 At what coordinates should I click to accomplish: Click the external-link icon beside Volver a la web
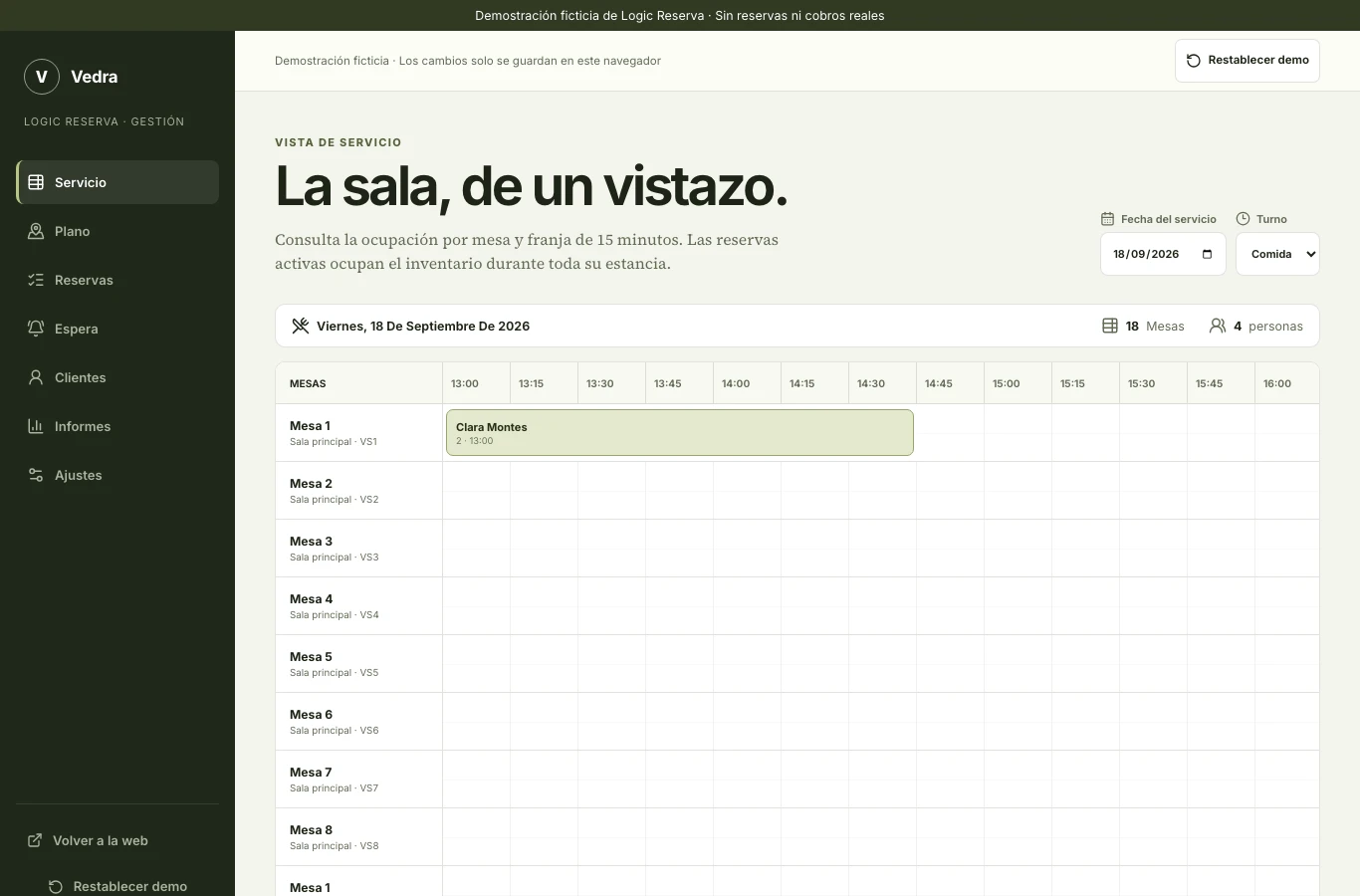pyautogui.click(x=35, y=840)
